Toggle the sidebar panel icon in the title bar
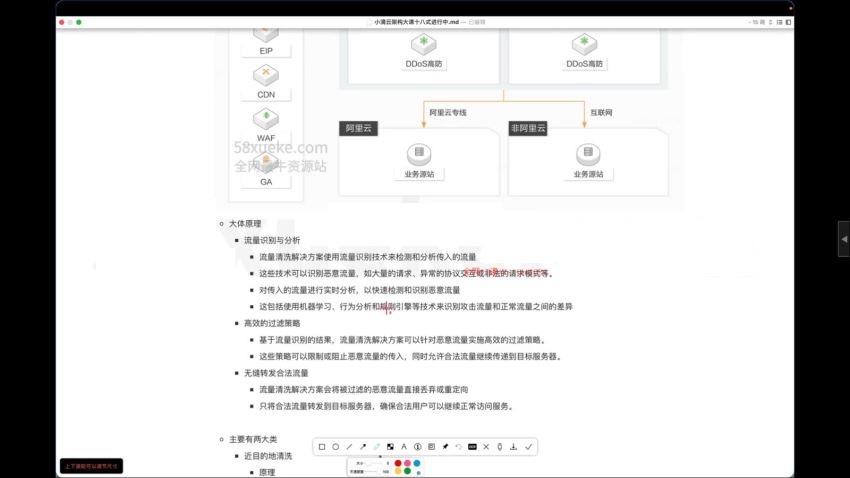The image size is (850, 478). pos(788,22)
